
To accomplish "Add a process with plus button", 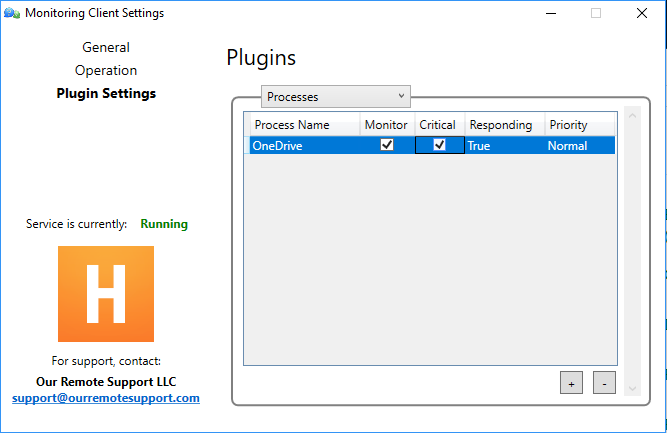I will 571,382.
